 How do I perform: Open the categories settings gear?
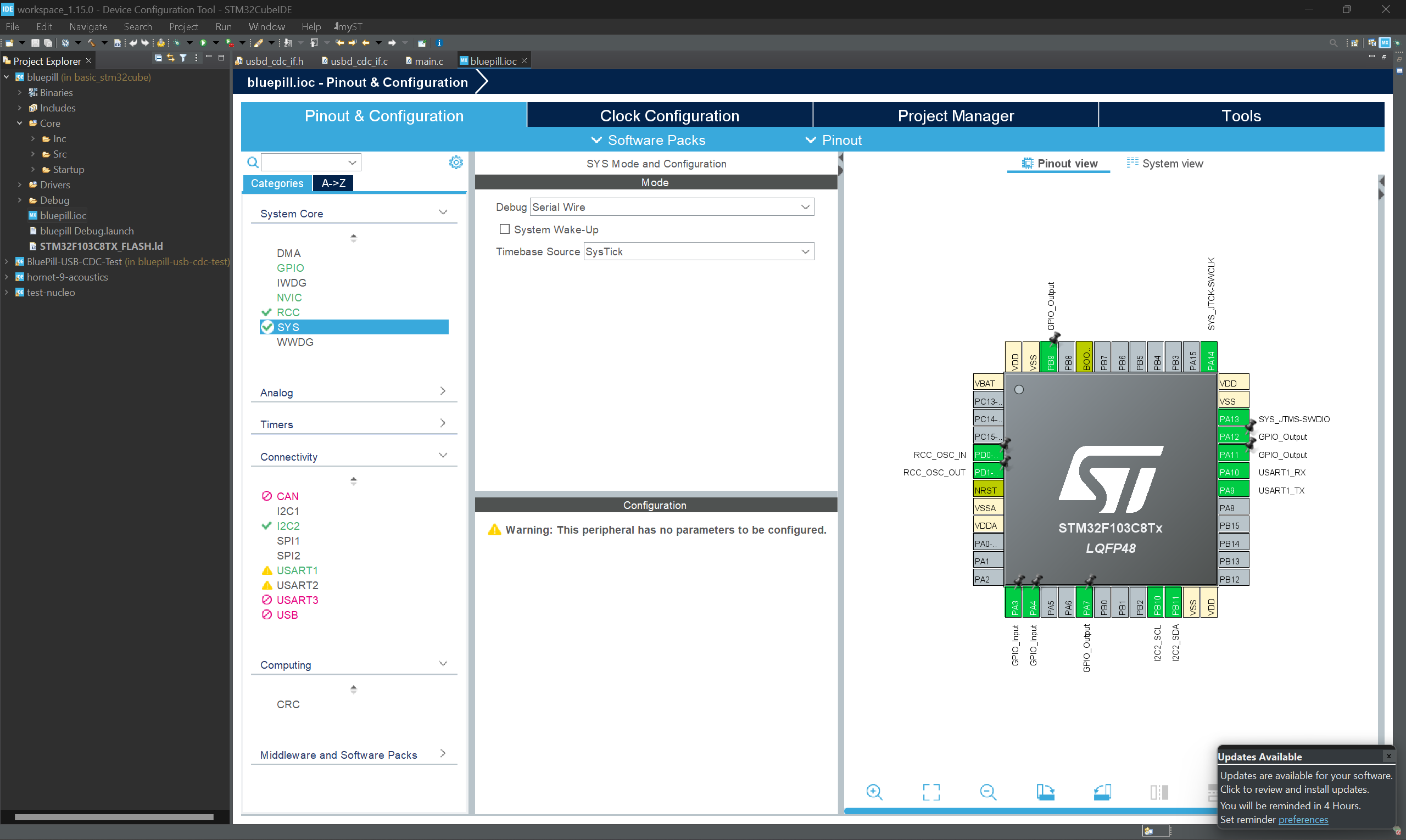456,163
